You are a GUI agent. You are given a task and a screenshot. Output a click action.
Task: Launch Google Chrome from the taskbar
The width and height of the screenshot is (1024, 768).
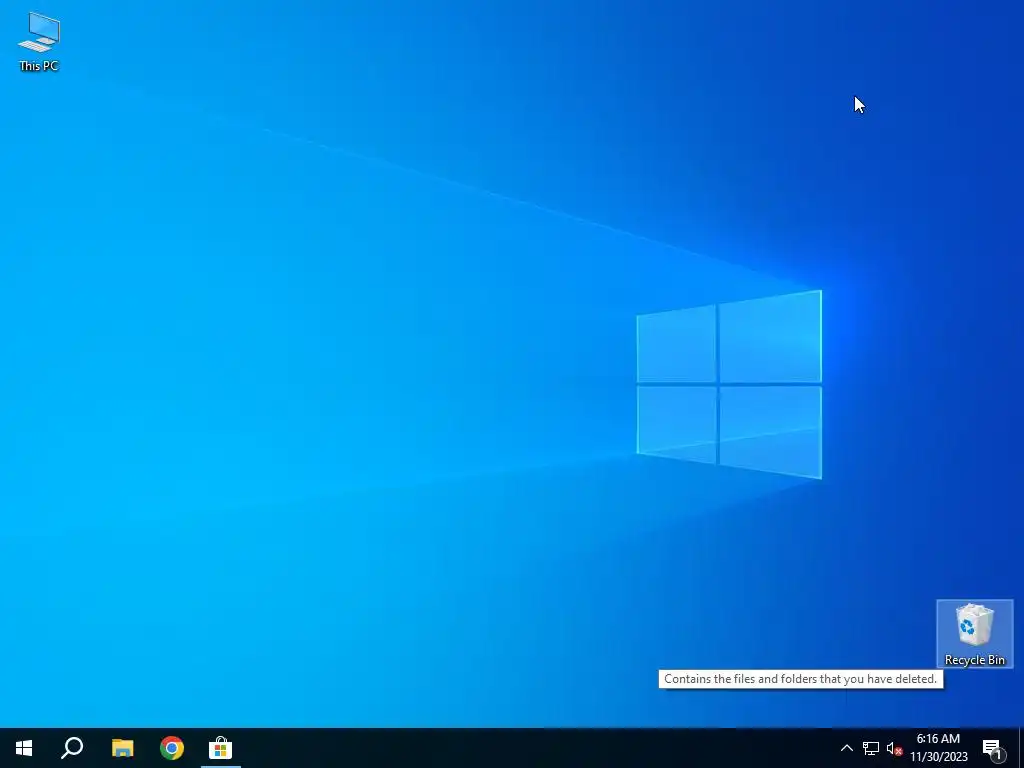click(172, 748)
